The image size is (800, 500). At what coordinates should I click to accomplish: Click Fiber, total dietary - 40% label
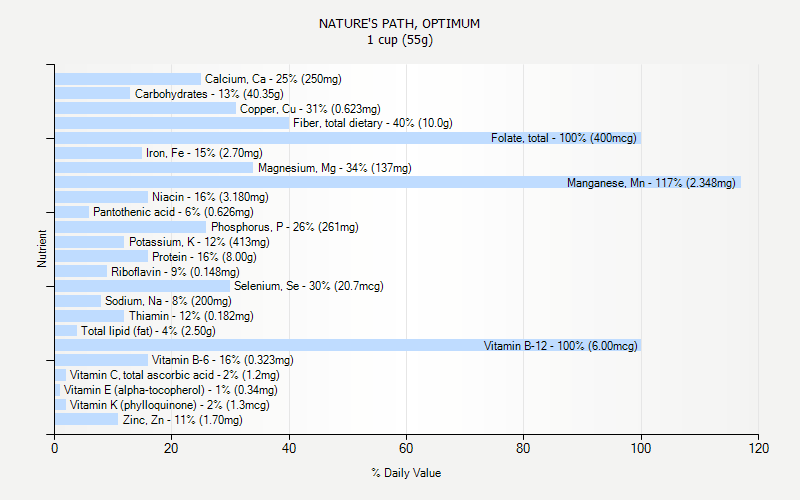tap(372, 123)
